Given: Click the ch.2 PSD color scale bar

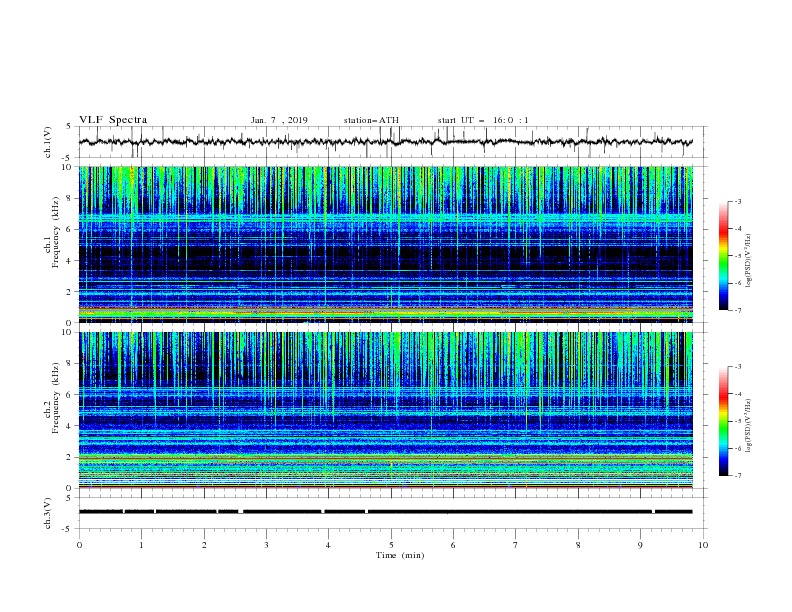Looking at the screenshot, I should coord(724,421).
